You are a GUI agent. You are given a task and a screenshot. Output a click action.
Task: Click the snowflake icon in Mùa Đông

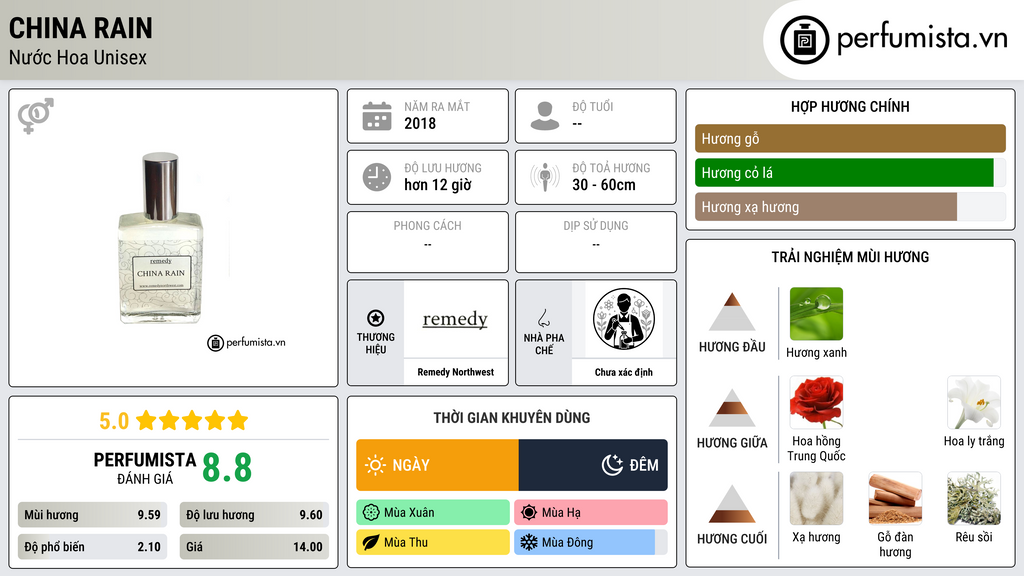coord(529,542)
